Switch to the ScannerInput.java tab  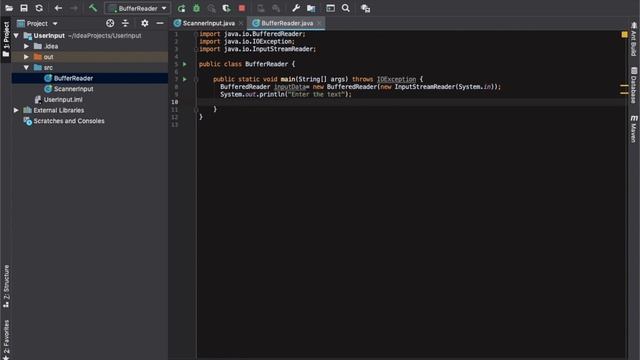(x=208, y=23)
